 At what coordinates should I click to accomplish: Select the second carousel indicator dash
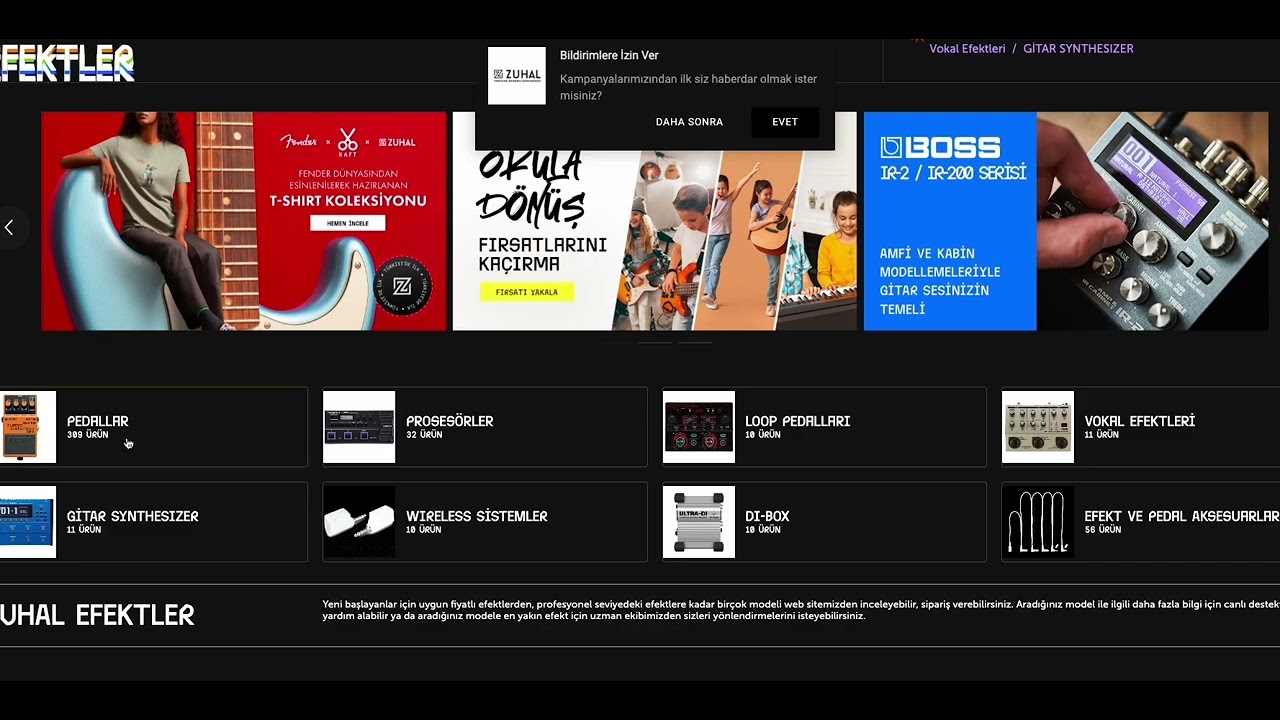[x=655, y=342]
